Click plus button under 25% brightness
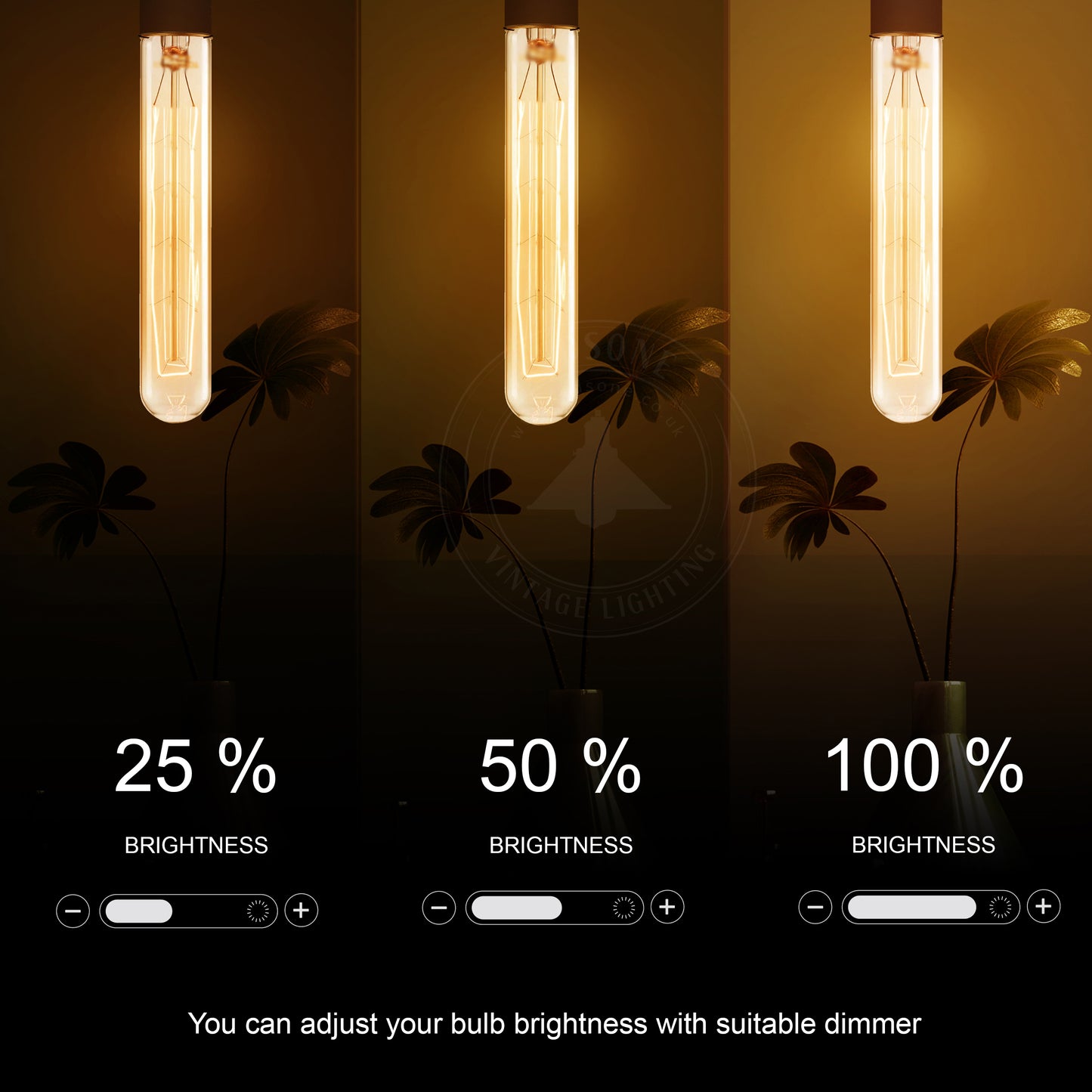Image resolution: width=1092 pixels, height=1092 pixels. (301, 911)
